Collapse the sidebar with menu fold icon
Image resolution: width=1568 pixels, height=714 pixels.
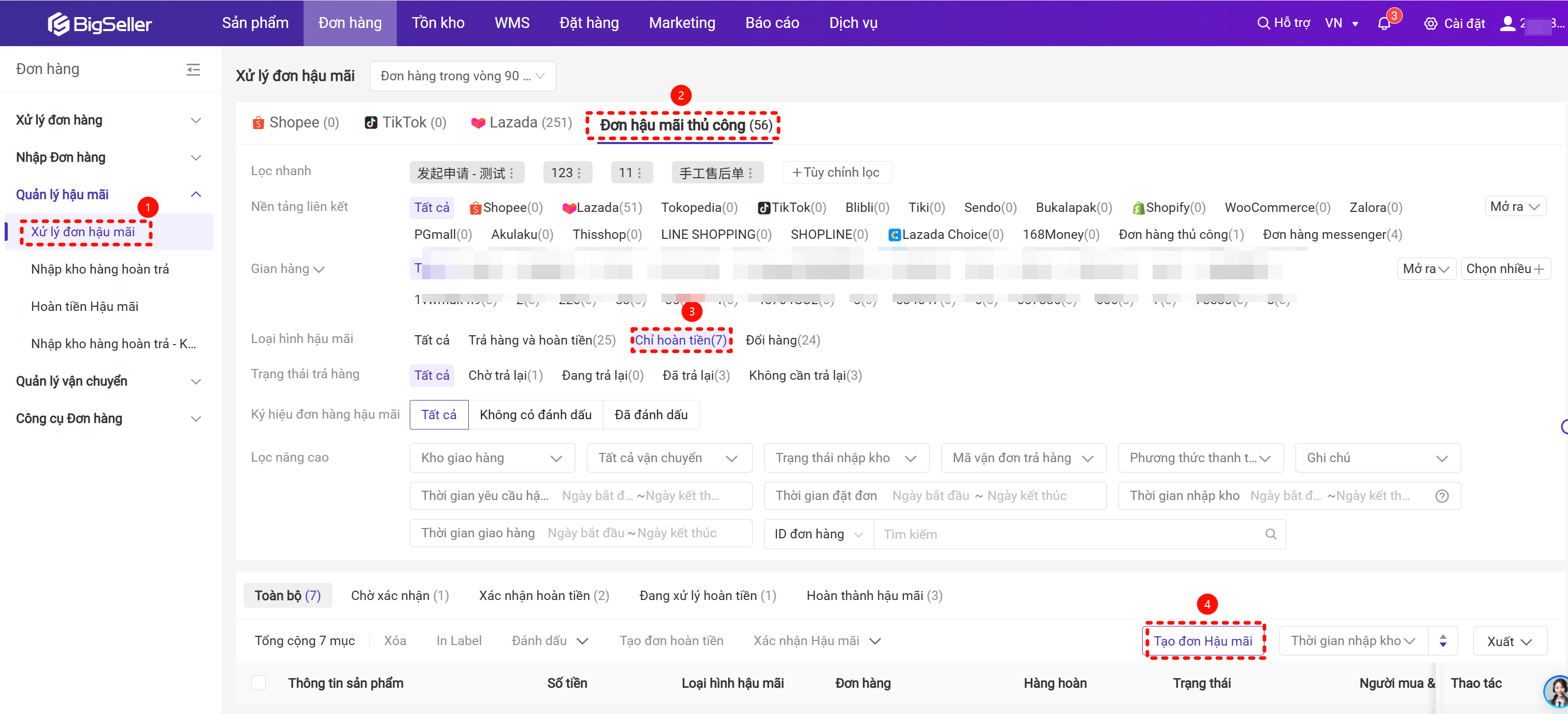coord(193,69)
